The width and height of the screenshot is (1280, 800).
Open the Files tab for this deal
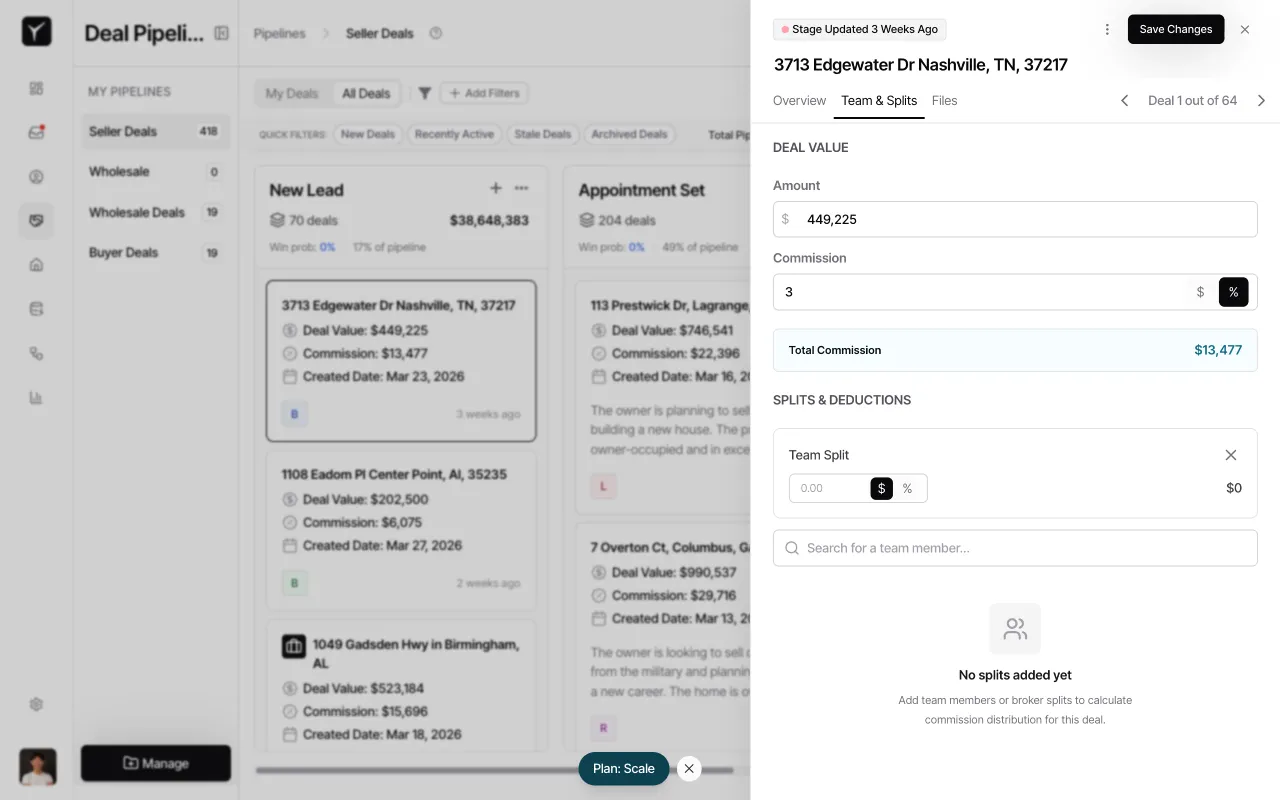943,100
